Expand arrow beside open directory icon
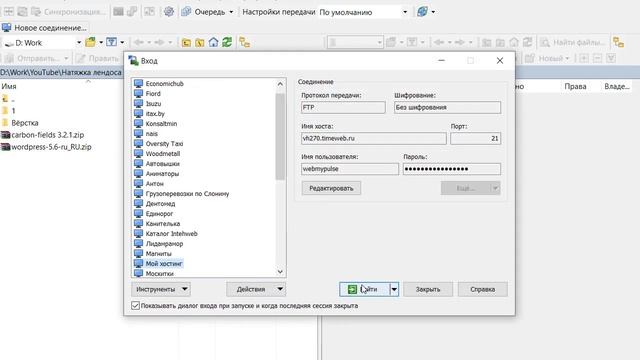This screenshot has width=640, height=360. 101,42
